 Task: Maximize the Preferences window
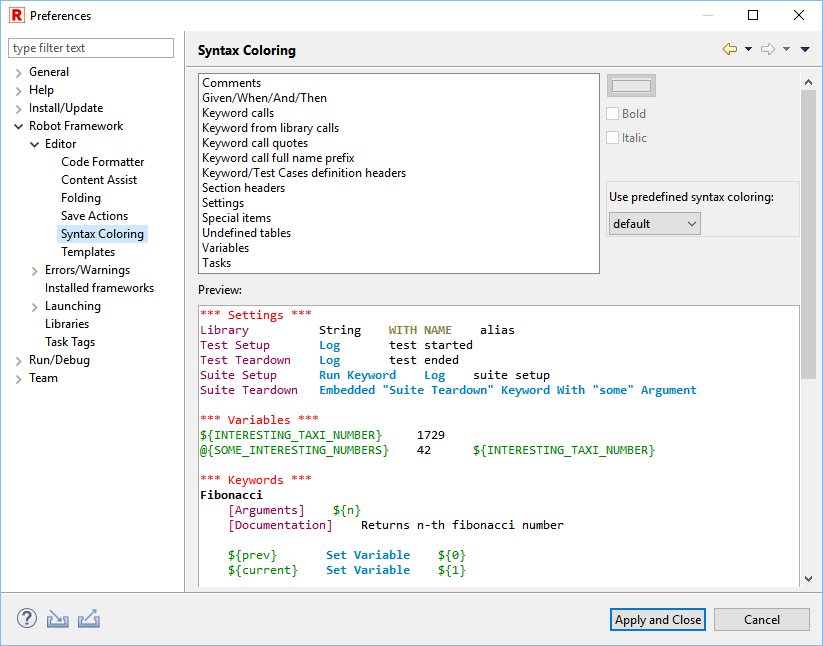(x=753, y=15)
